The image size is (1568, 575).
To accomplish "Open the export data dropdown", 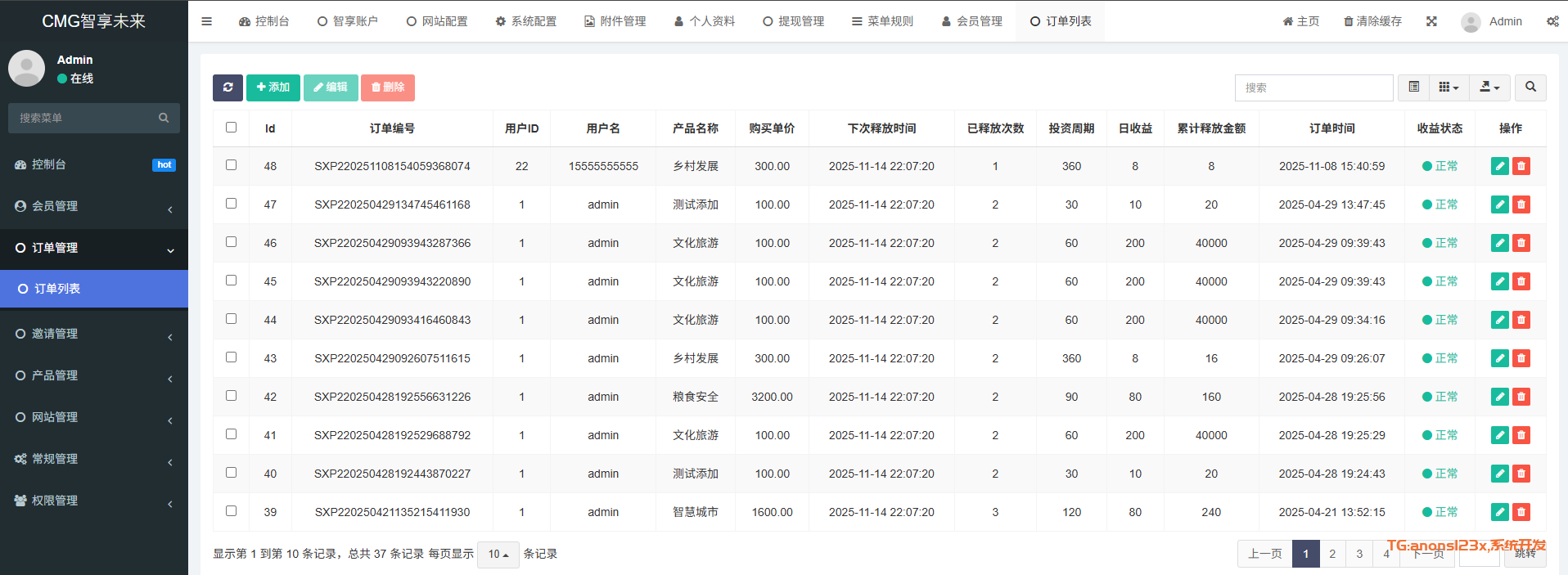I will coord(1489,88).
